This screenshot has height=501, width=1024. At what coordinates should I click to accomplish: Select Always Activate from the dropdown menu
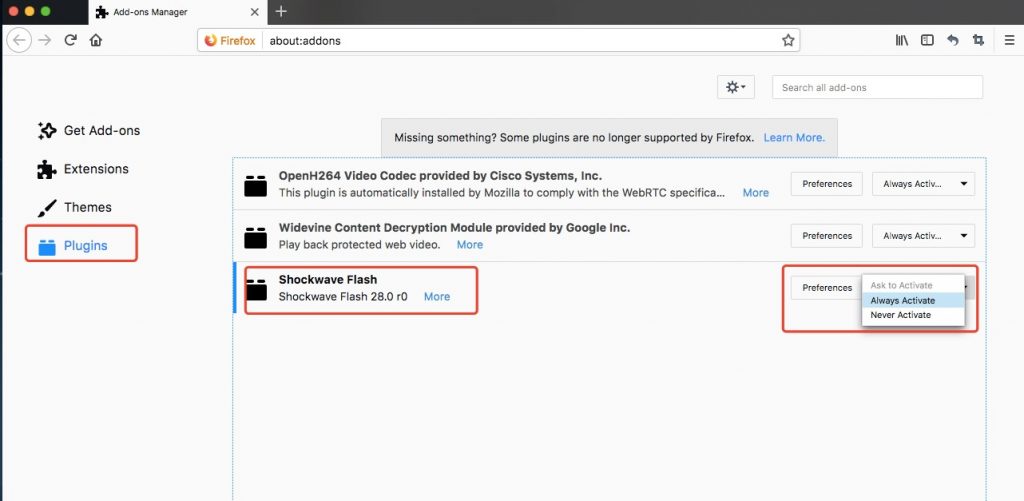[903, 300]
